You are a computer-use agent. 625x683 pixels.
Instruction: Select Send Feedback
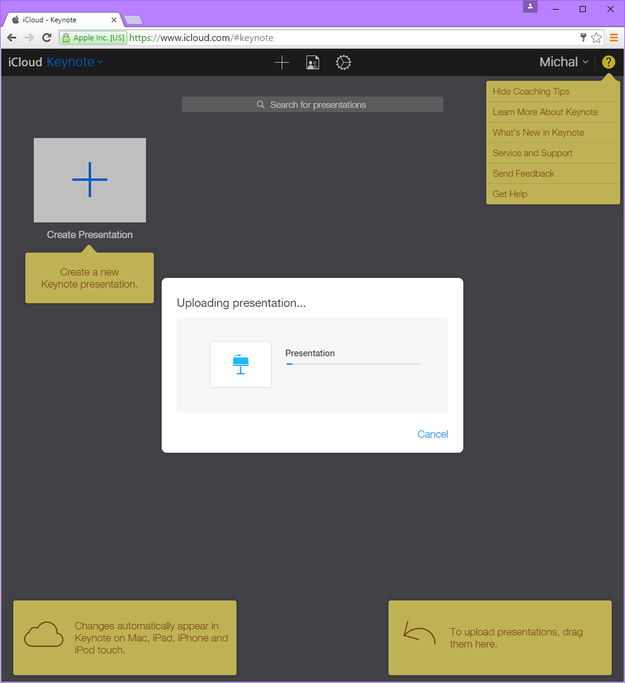click(553, 173)
